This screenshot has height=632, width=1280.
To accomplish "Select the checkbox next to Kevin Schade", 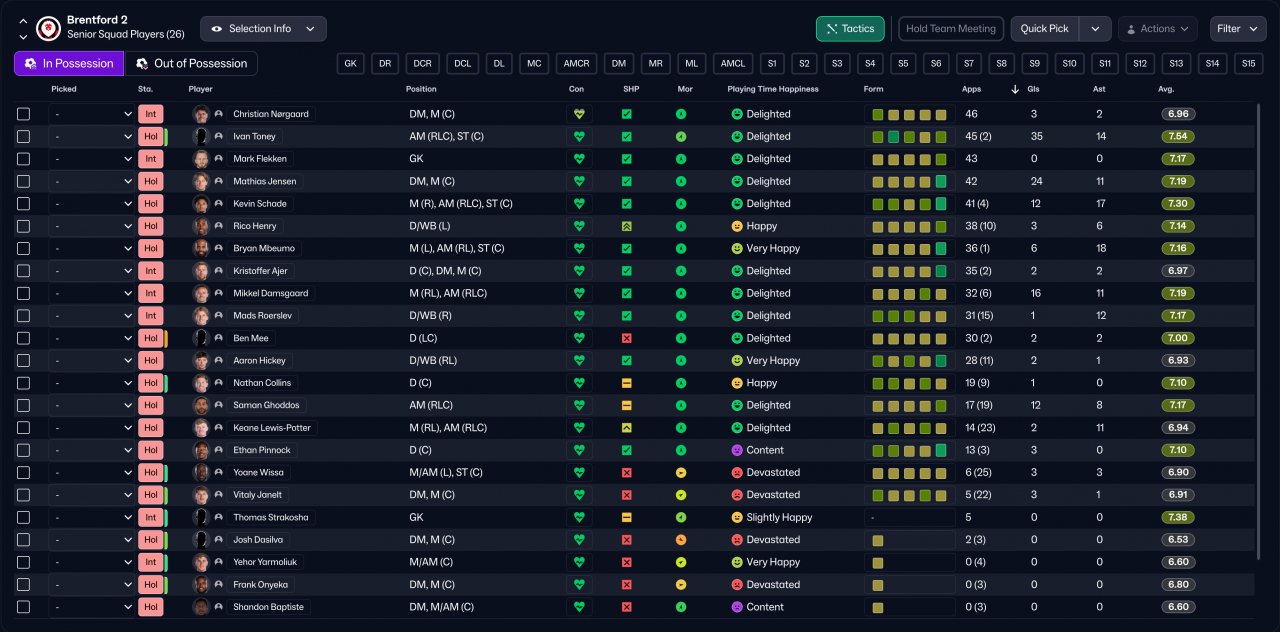I will (x=24, y=204).
